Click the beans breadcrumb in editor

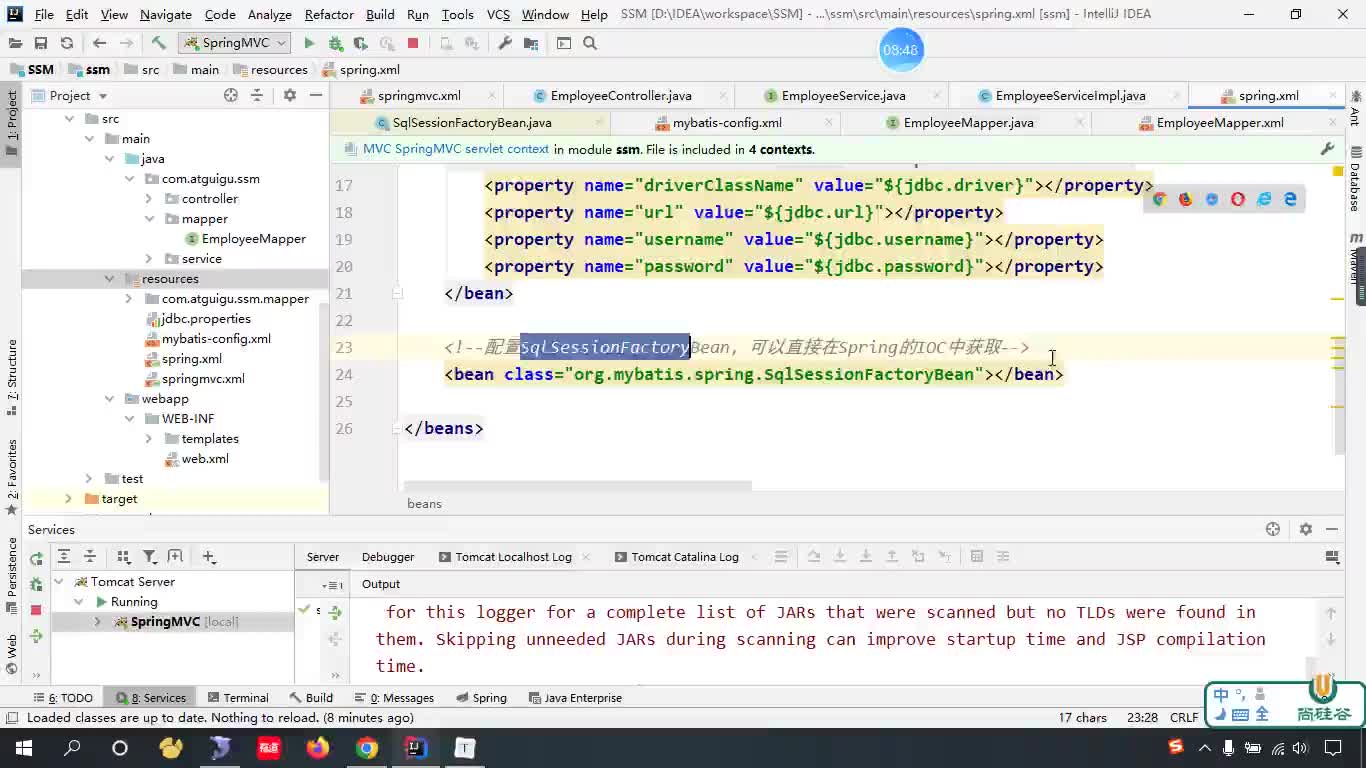point(424,503)
